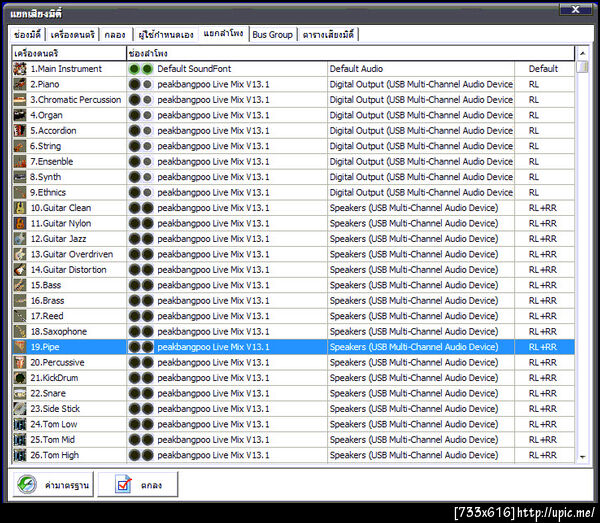600x523 pixels.
Task: Click the 13.Guitar Overdriven icon
Action: [x=20, y=254]
